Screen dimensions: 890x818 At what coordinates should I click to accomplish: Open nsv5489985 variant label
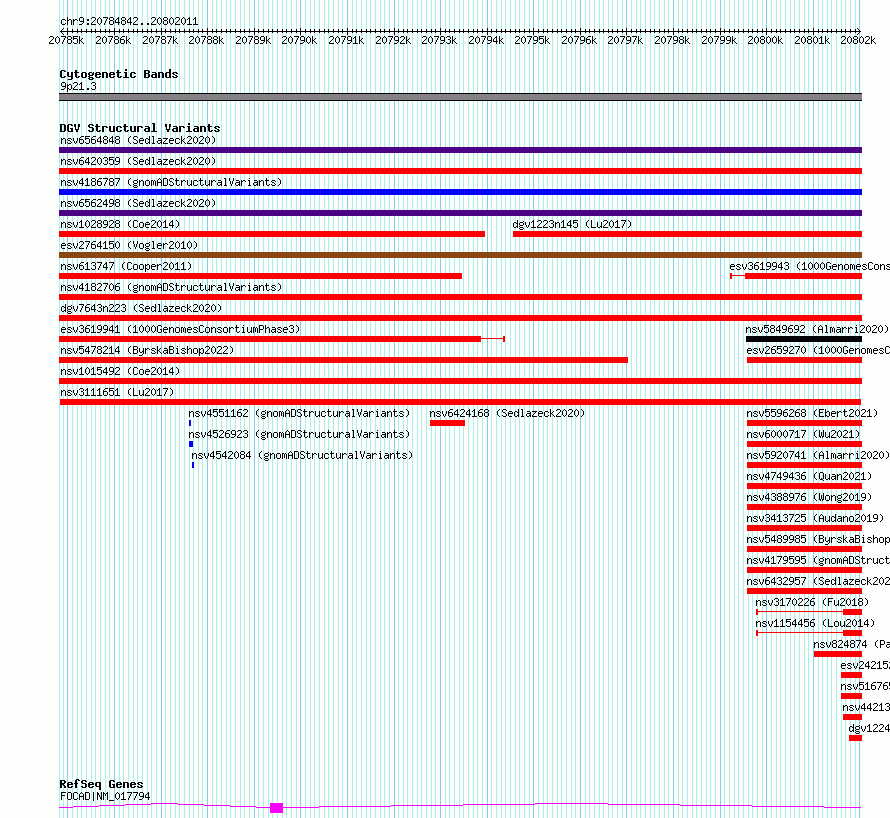coord(818,539)
